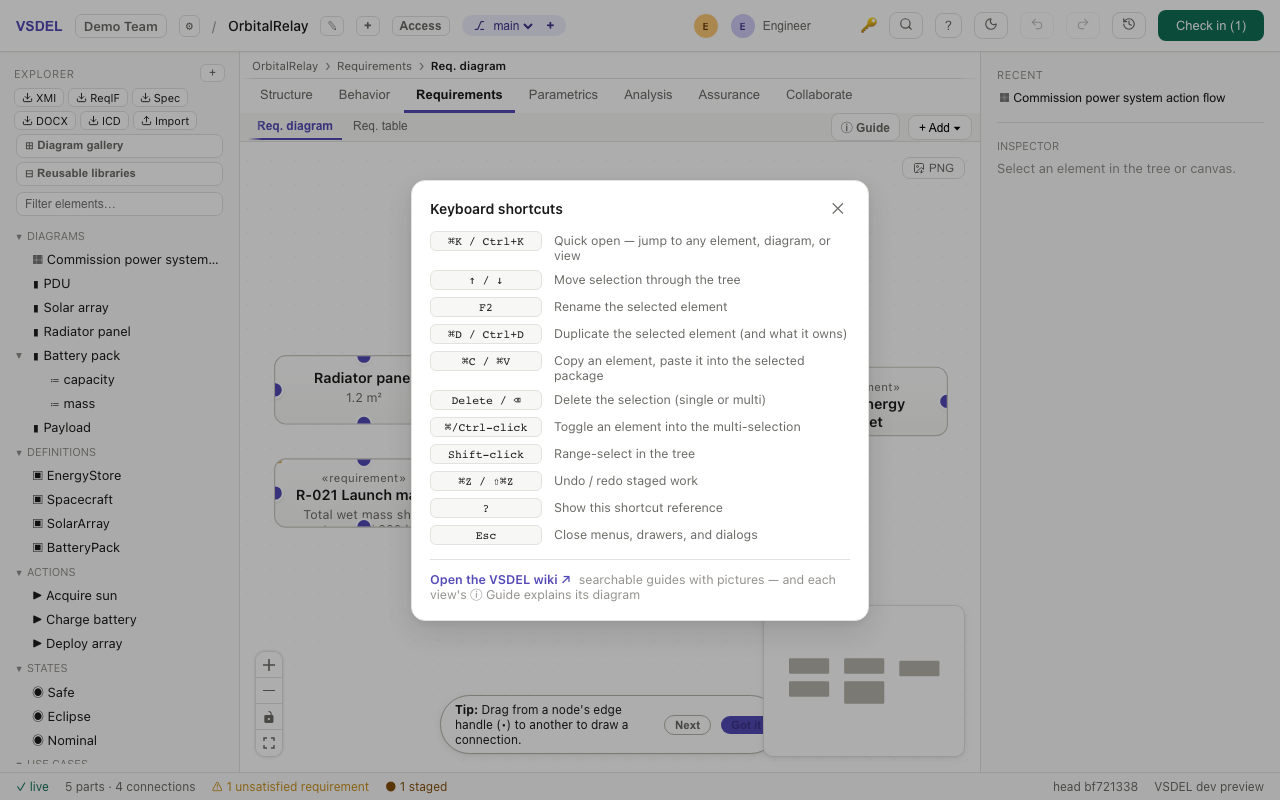
Task: Select PDU in the tree
Action: (x=57, y=284)
